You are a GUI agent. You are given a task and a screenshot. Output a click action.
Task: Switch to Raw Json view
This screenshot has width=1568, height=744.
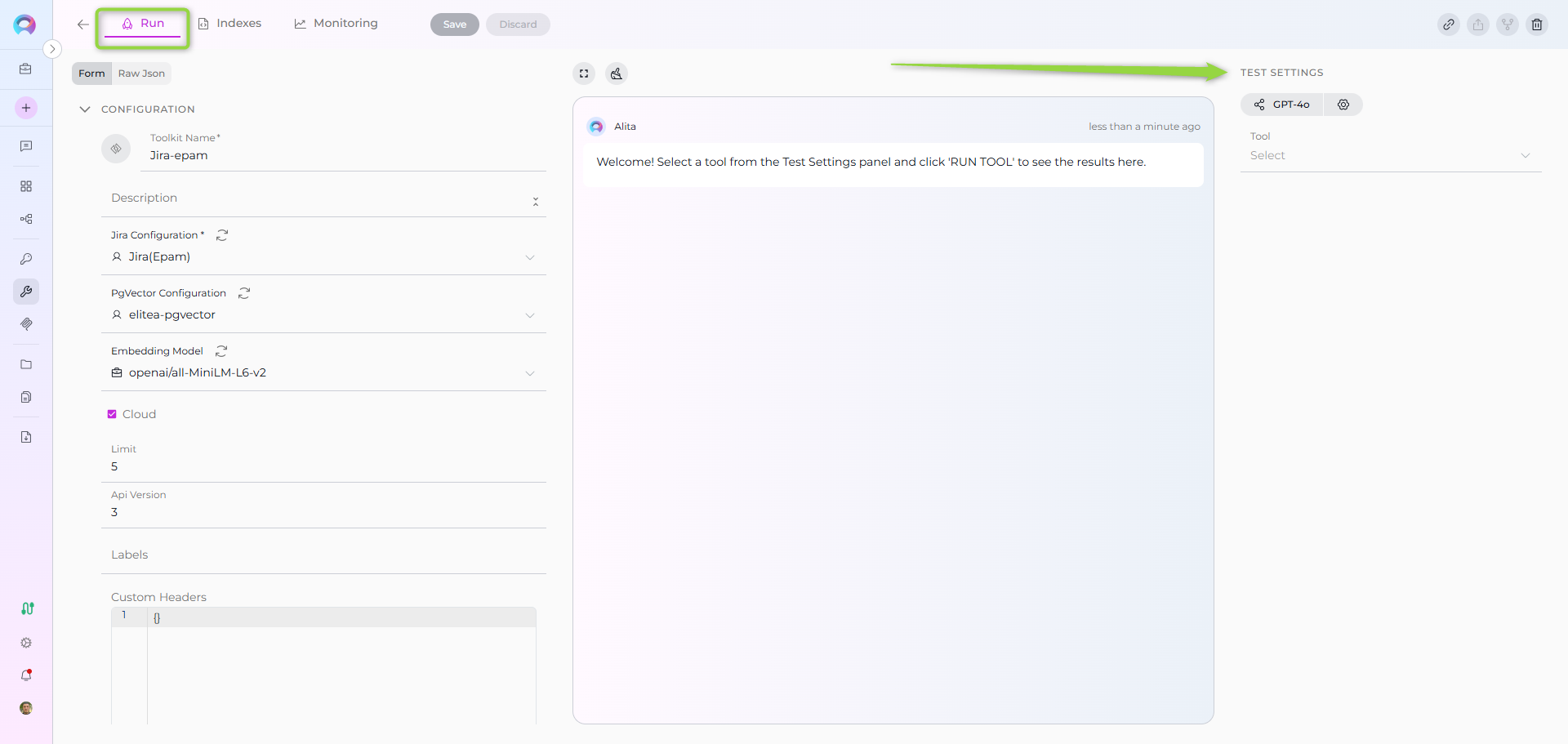point(141,74)
